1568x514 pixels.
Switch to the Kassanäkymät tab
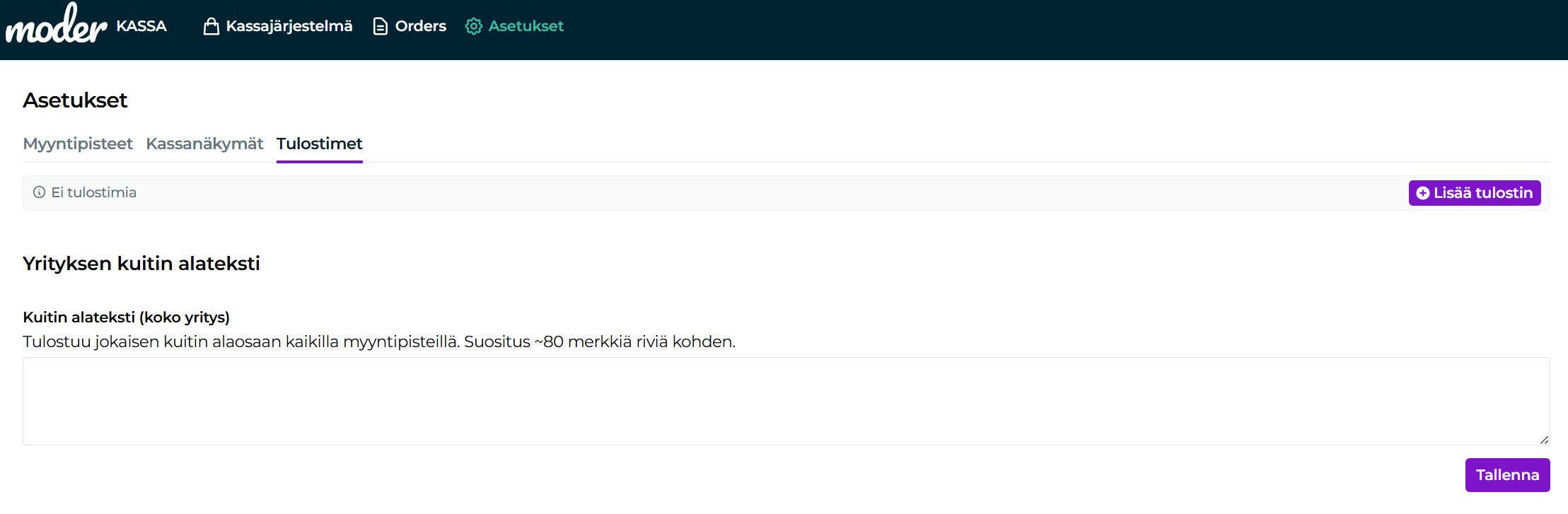pyautogui.click(x=204, y=144)
